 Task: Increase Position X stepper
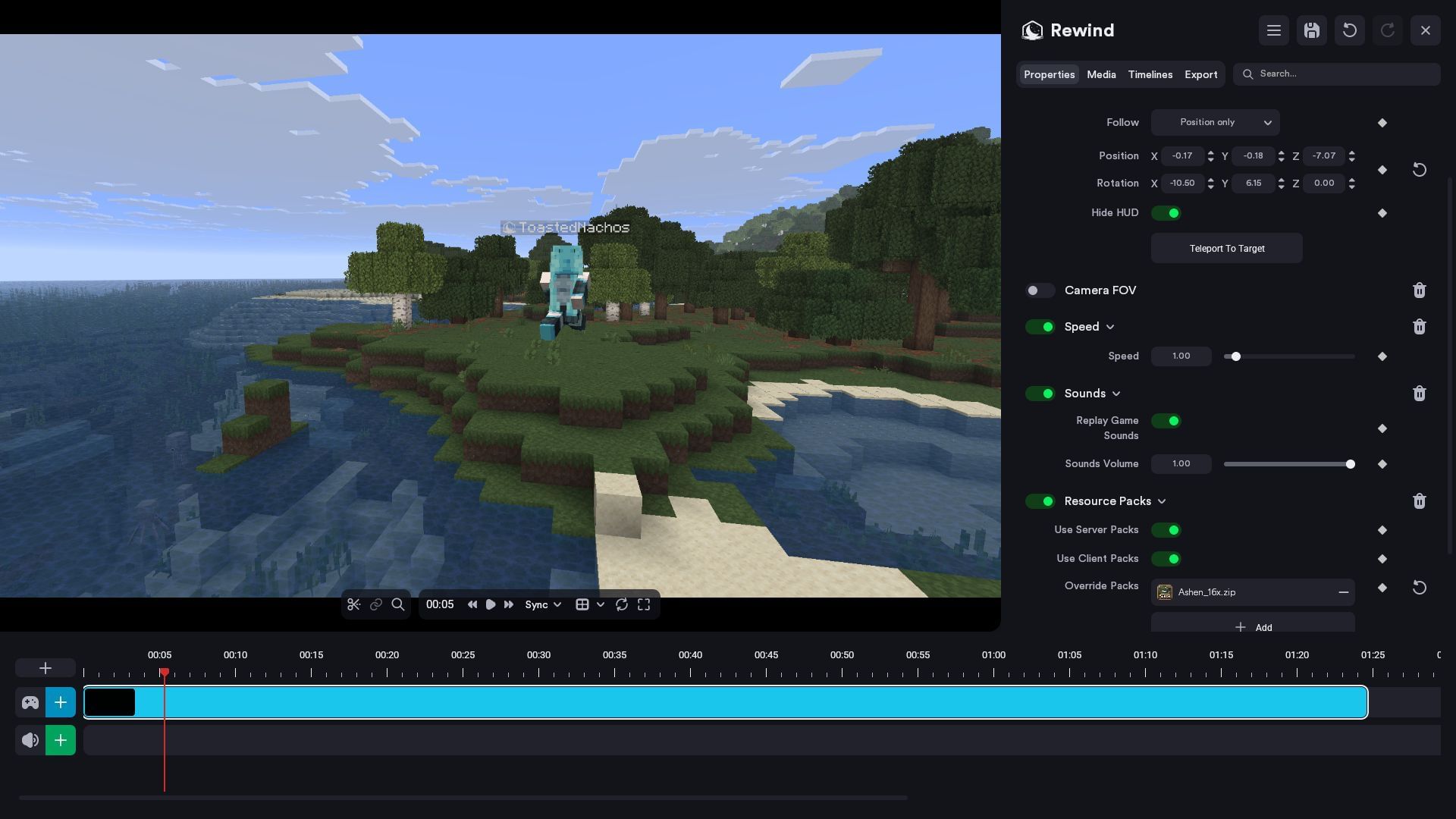coord(1210,152)
